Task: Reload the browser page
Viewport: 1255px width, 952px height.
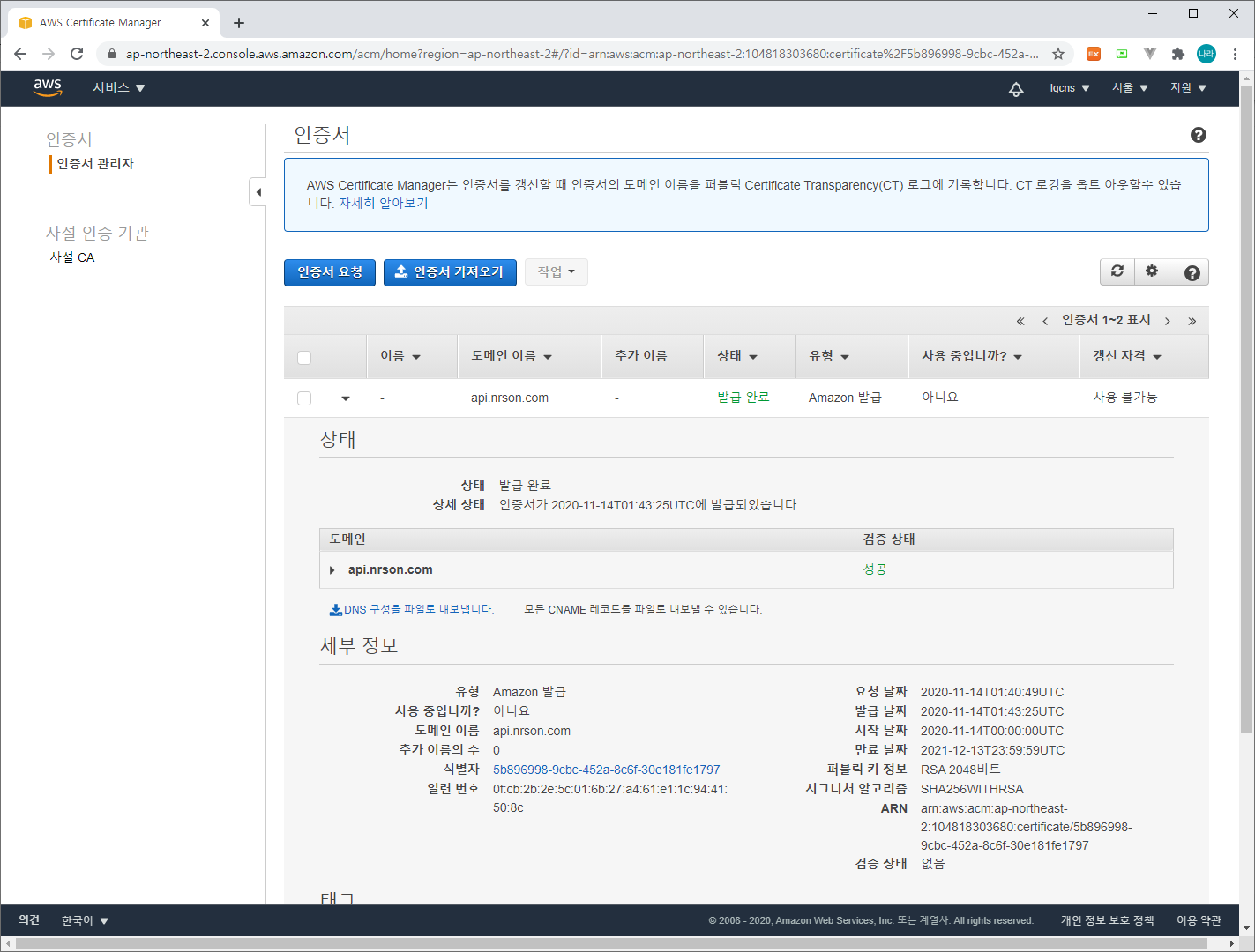Action: (x=77, y=54)
